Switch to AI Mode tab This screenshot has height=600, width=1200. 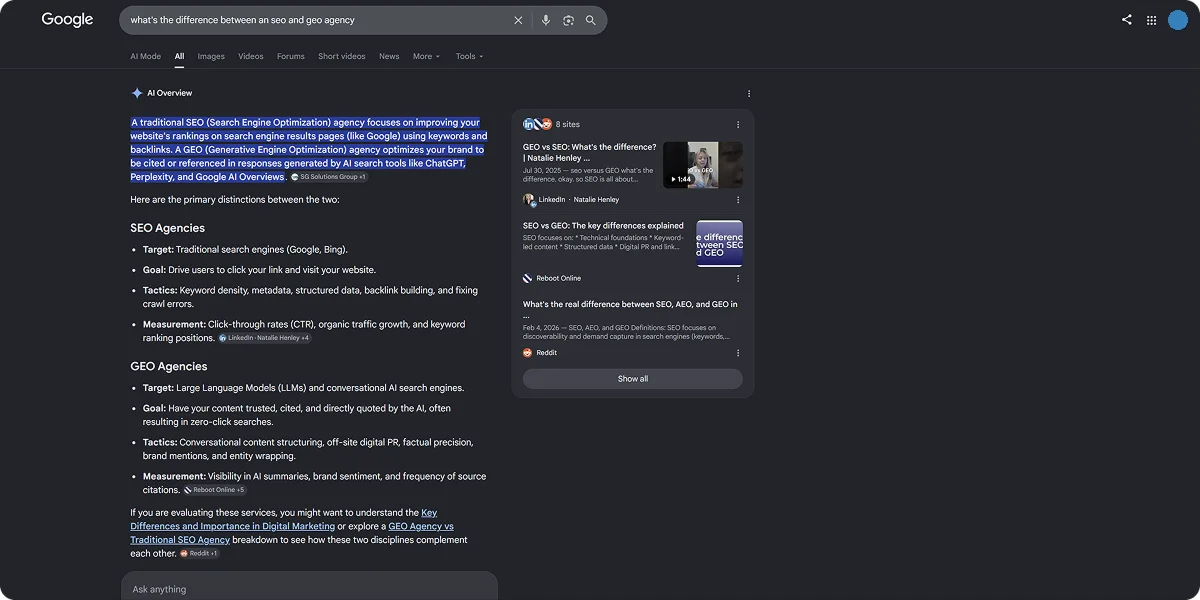[x=145, y=56]
